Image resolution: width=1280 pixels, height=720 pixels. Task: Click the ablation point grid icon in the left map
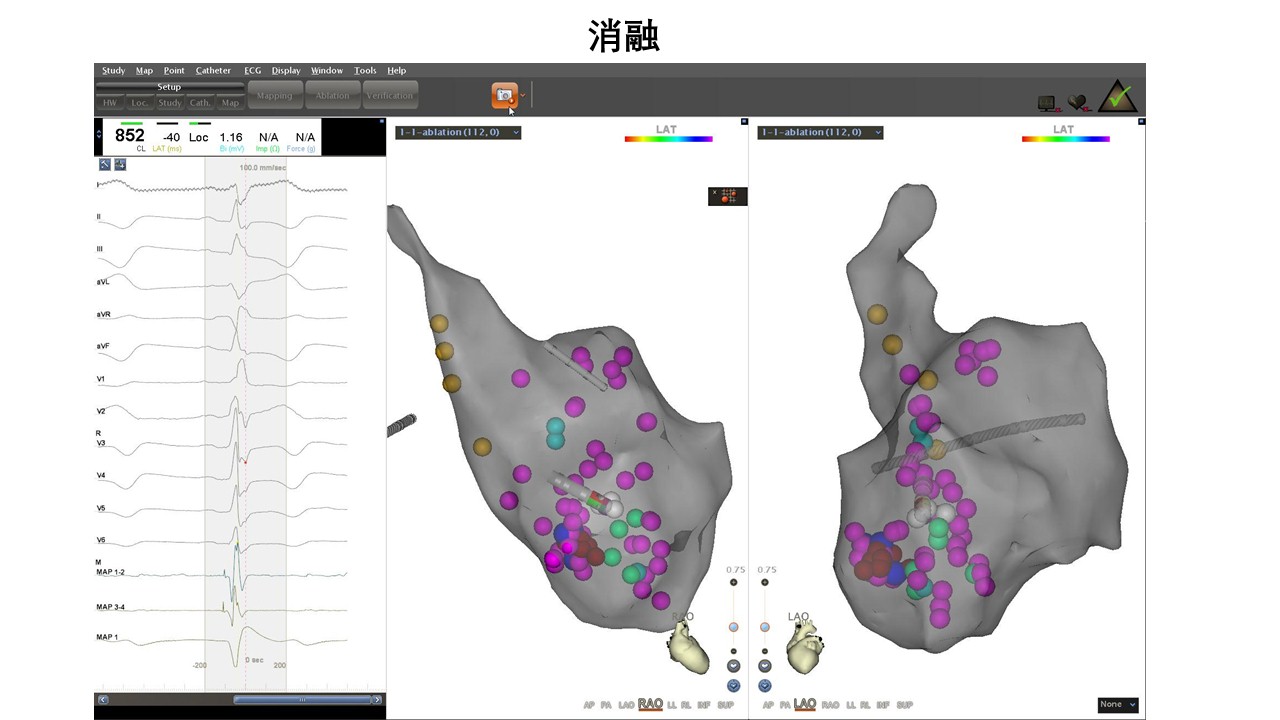729,197
